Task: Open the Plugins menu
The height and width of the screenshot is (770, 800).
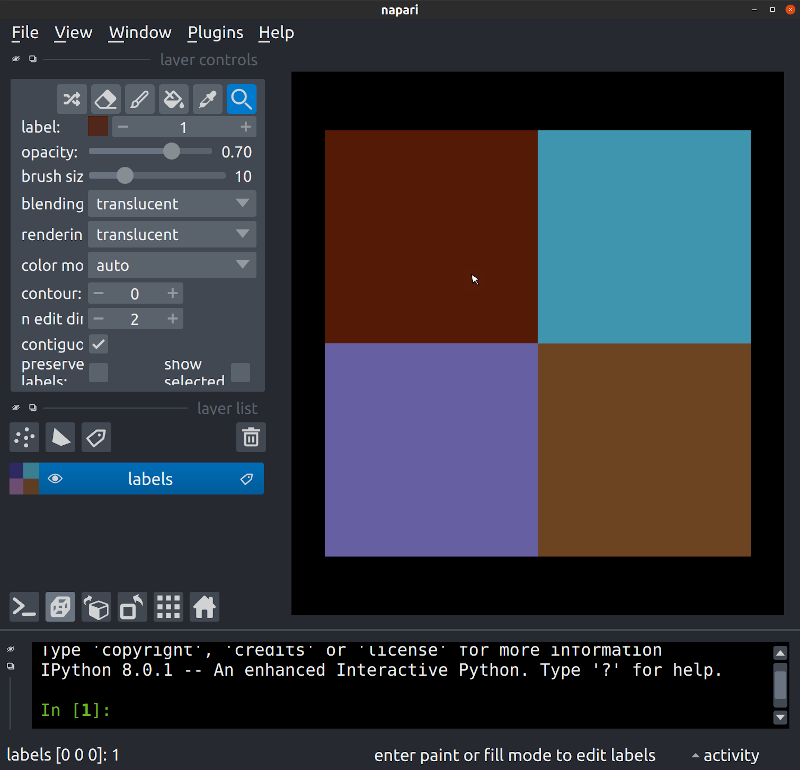Action: (215, 32)
